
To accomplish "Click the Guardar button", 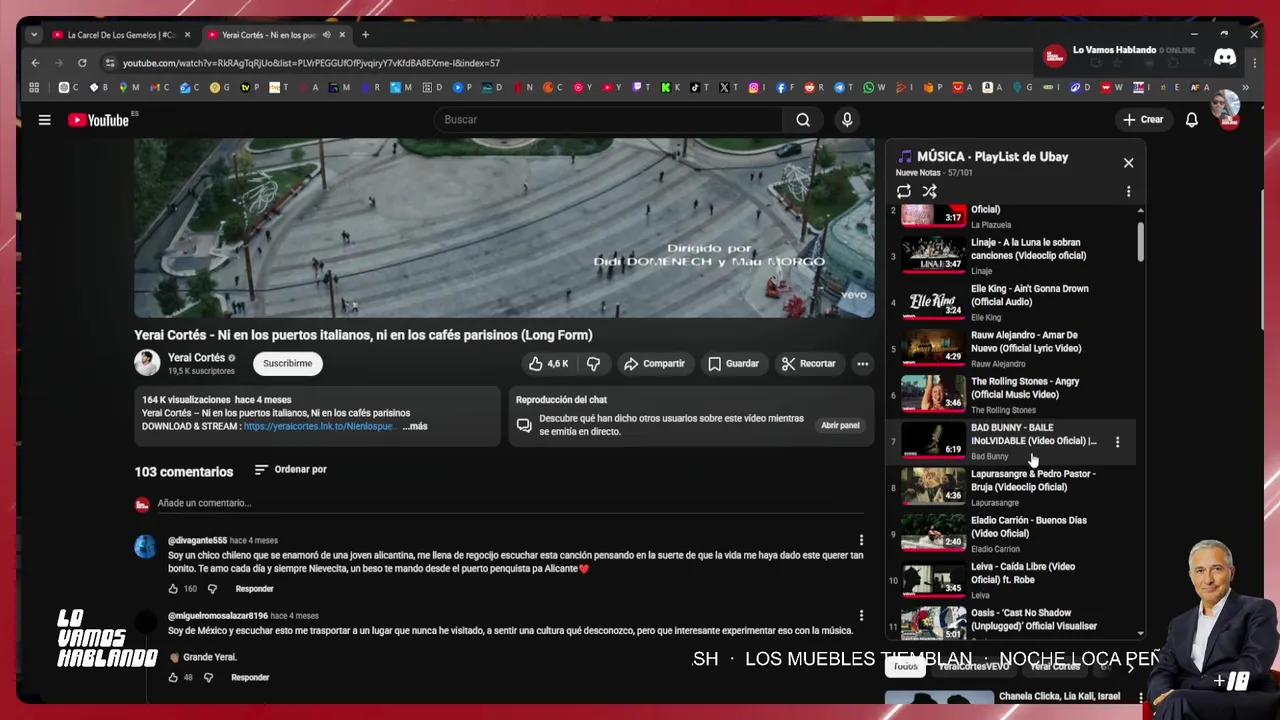I will [733, 364].
